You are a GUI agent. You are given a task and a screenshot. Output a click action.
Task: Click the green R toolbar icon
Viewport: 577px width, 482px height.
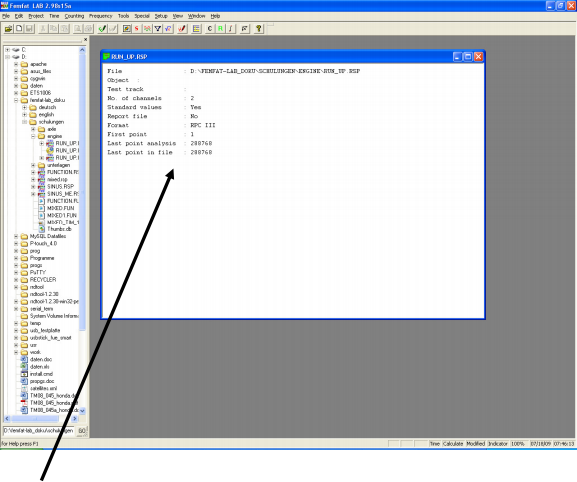[x=220, y=28]
